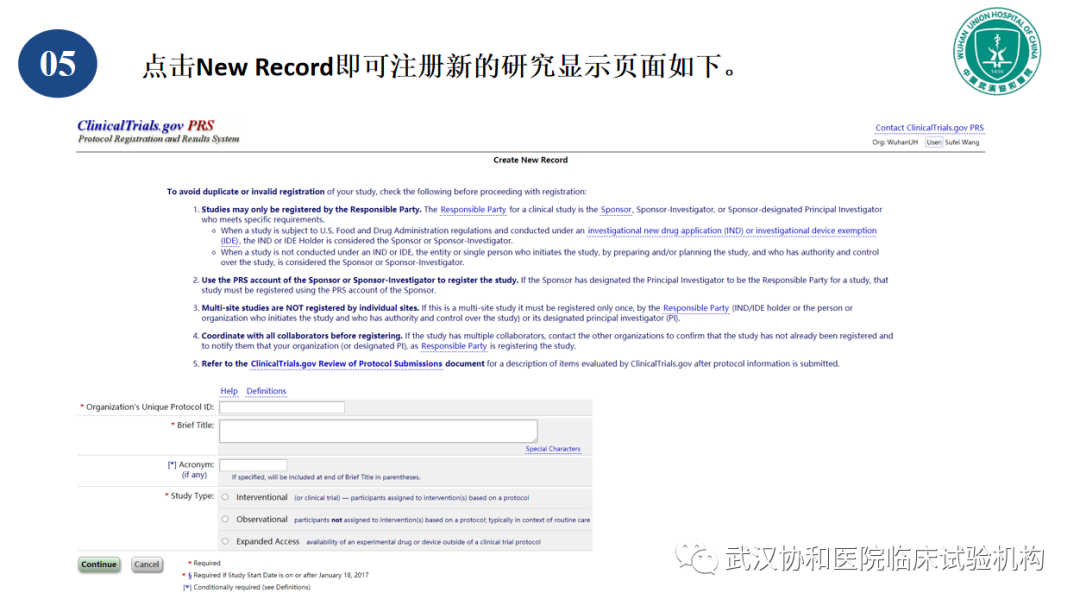The image size is (1080, 606).
Task: Select the Observational study type
Action: click(225, 519)
